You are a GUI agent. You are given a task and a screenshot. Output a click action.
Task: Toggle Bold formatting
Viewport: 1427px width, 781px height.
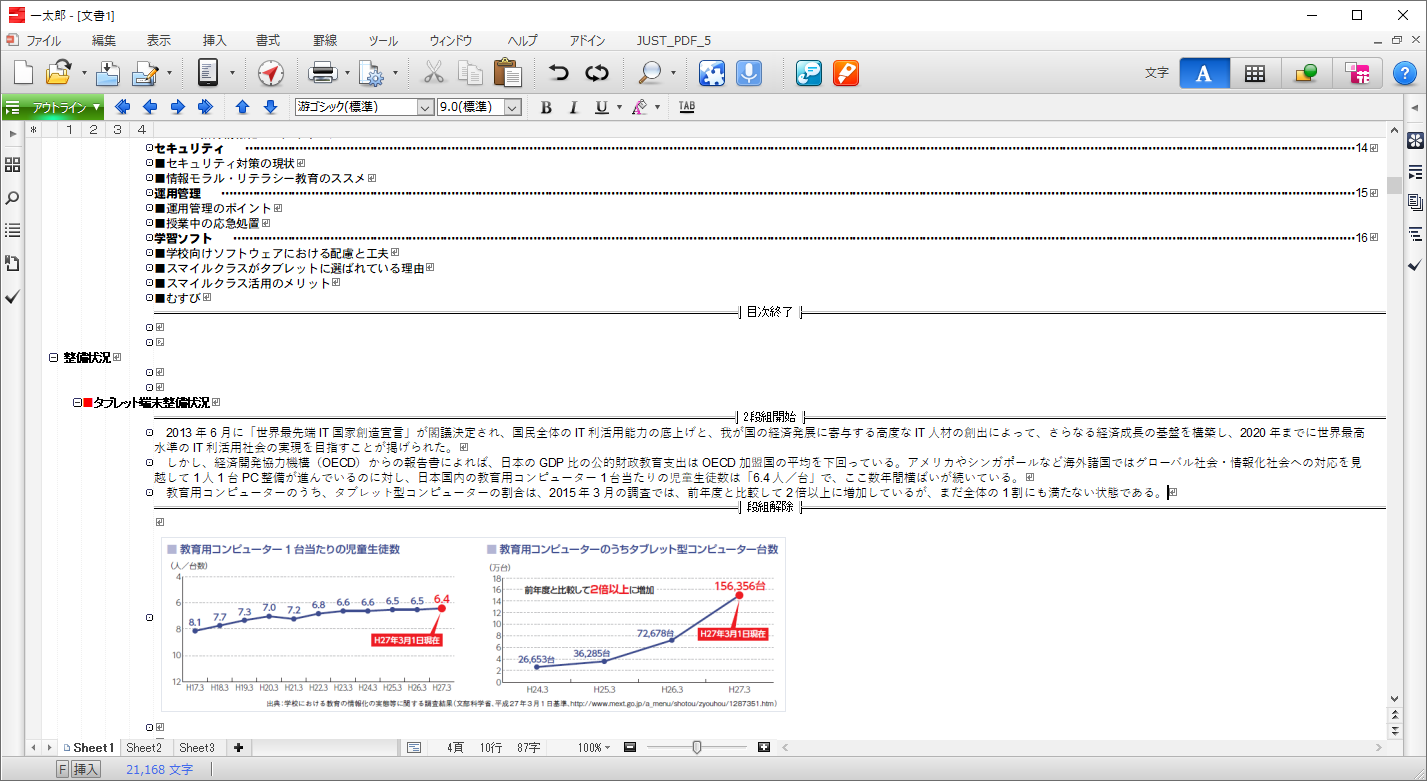546,107
